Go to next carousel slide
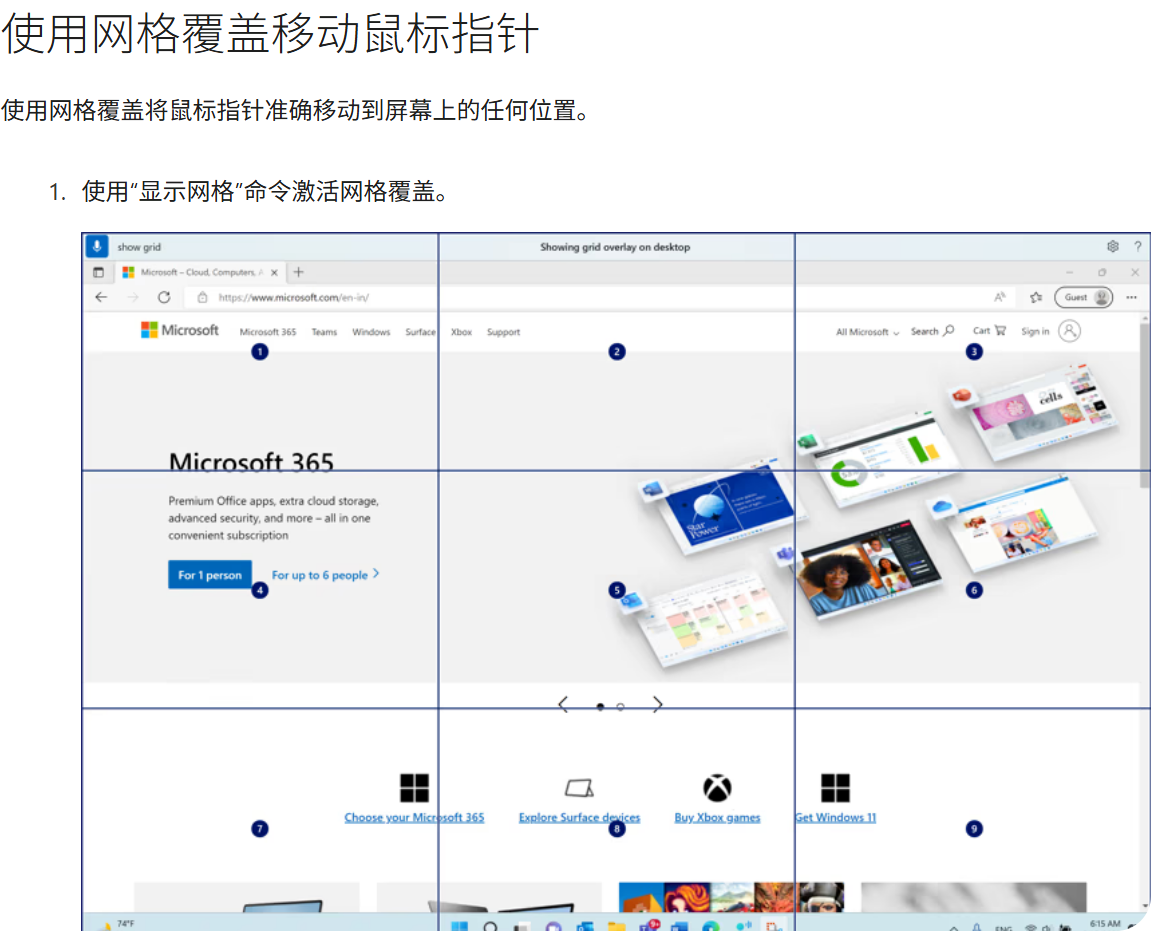The width and height of the screenshot is (1151, 931). tap(658, 705)
